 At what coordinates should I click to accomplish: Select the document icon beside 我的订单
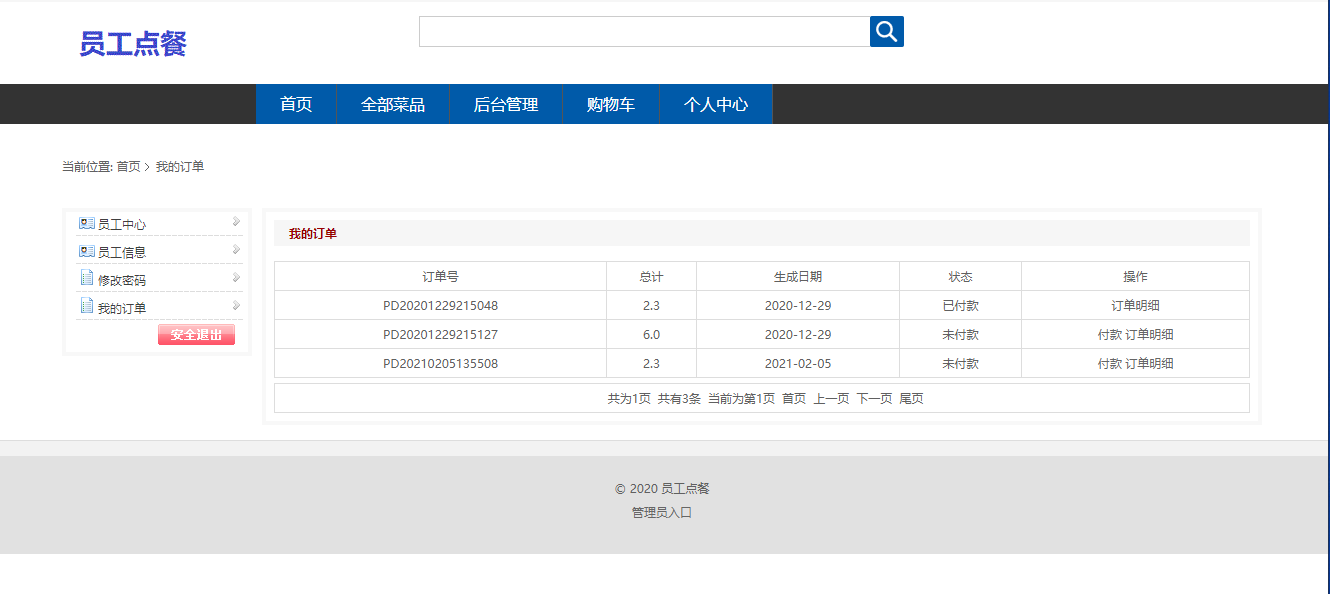pos(85,306)
